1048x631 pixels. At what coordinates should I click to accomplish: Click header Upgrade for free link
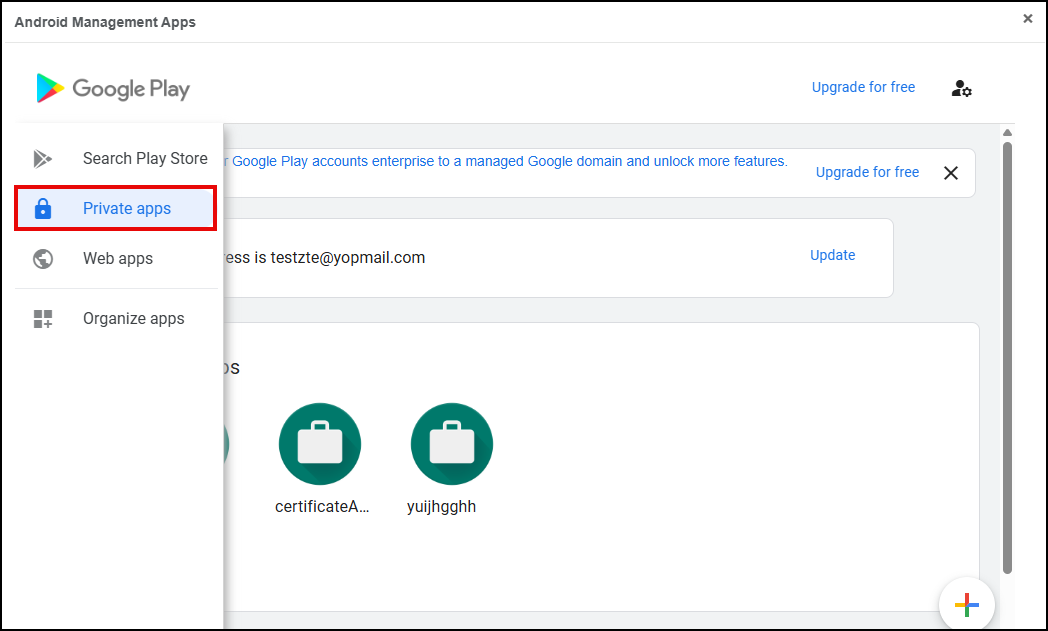[x=863, y=87]
